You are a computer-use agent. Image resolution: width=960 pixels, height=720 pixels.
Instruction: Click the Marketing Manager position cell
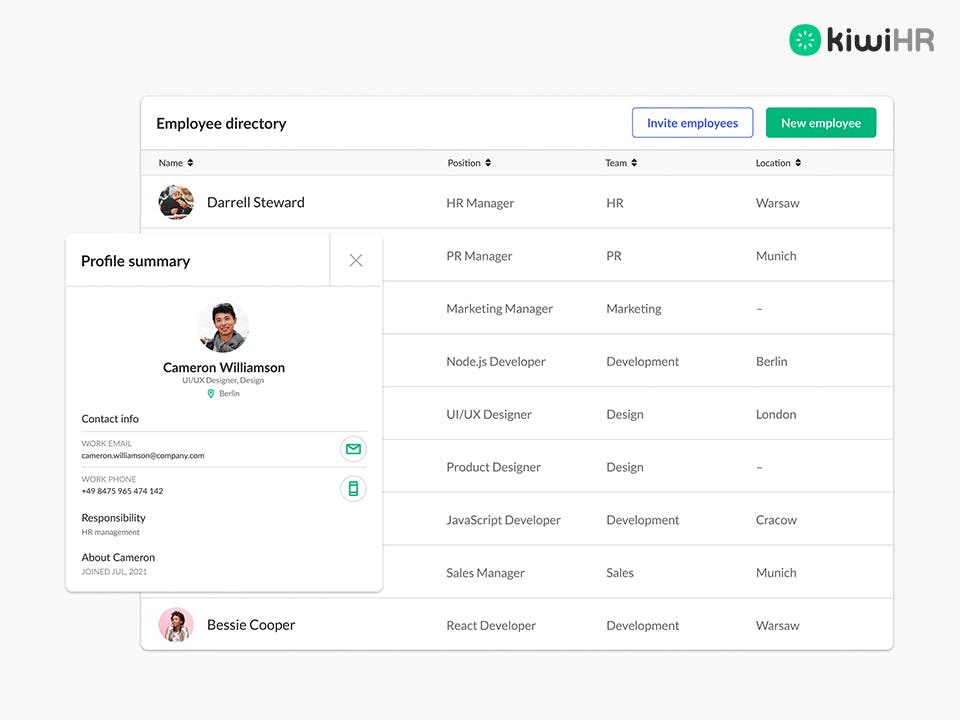[x=499, y=309]
